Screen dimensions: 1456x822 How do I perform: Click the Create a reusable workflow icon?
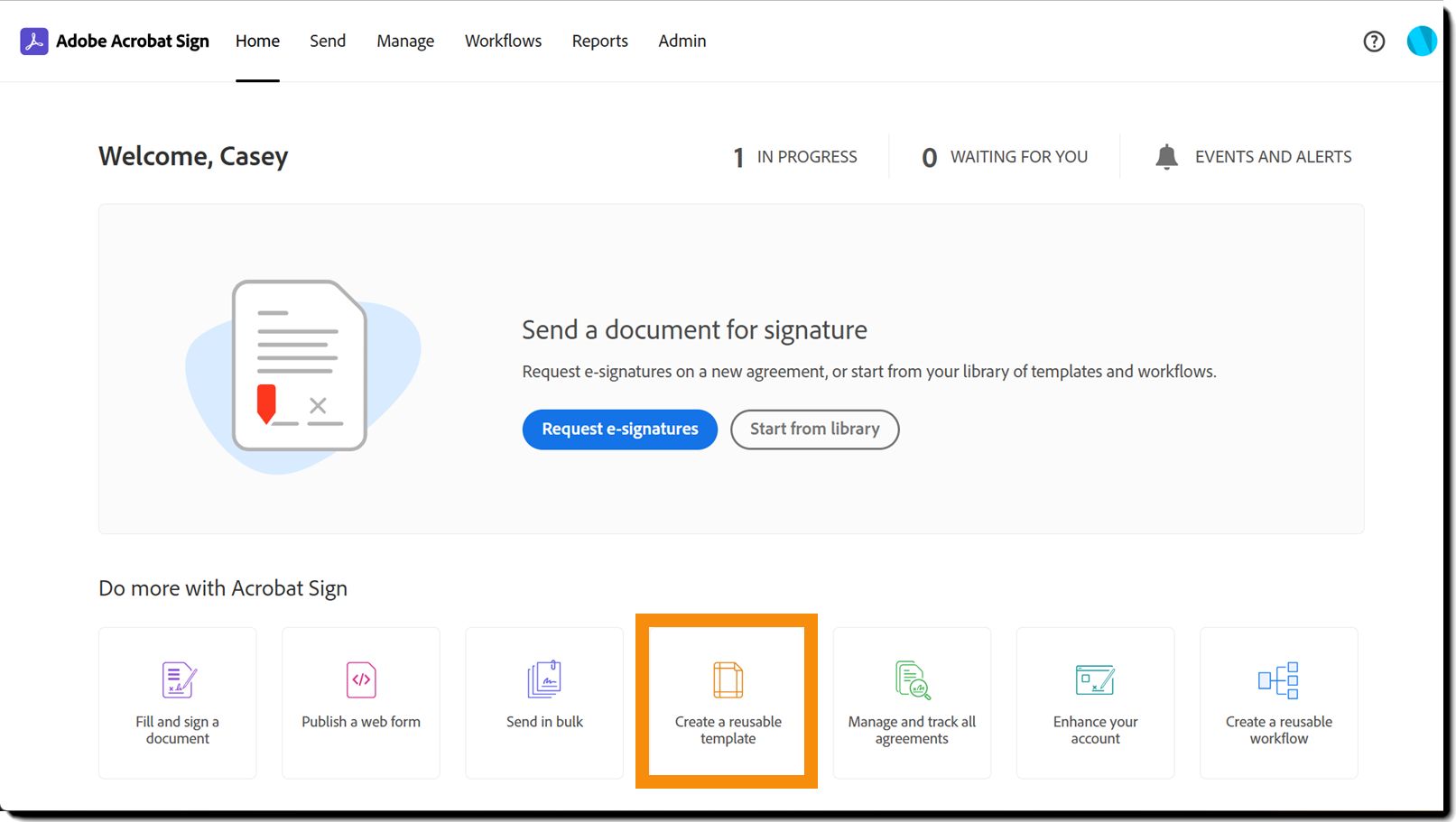coord(1278,680)
